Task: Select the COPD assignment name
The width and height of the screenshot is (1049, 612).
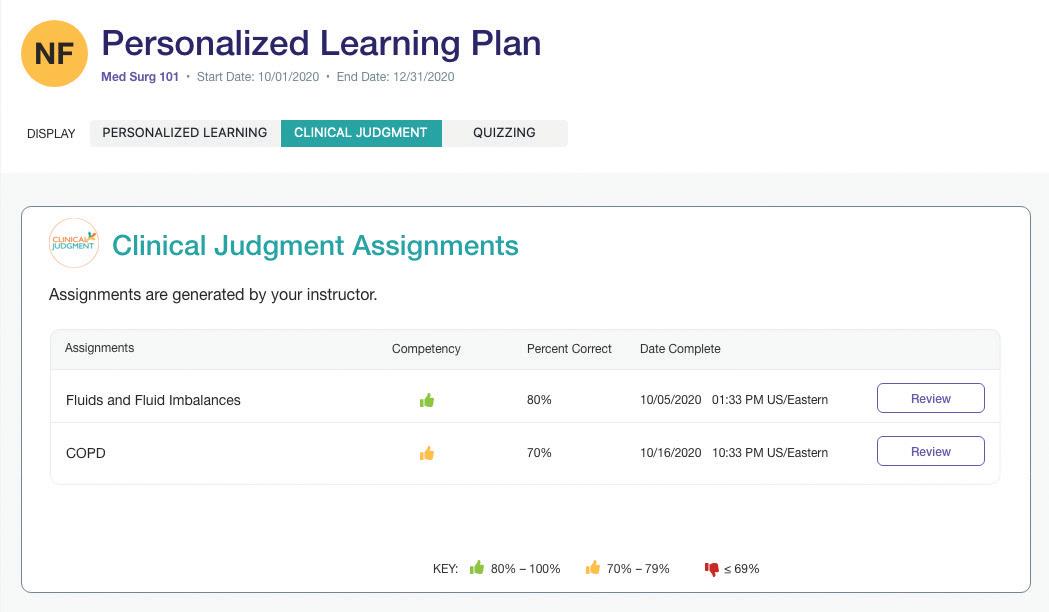Action: coord(86,453)
